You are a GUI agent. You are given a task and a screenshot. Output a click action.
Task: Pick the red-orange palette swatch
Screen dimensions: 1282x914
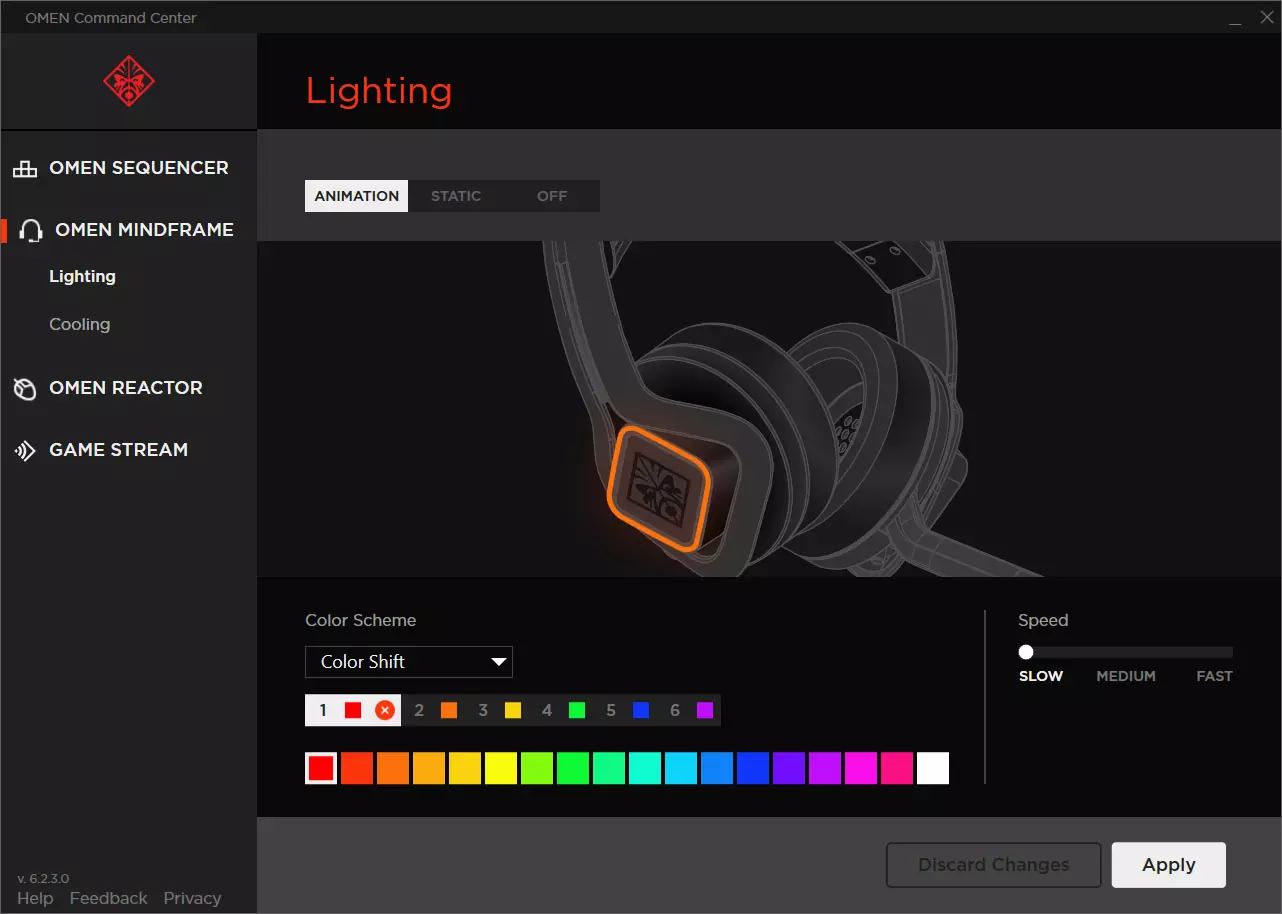click(357, 768)
